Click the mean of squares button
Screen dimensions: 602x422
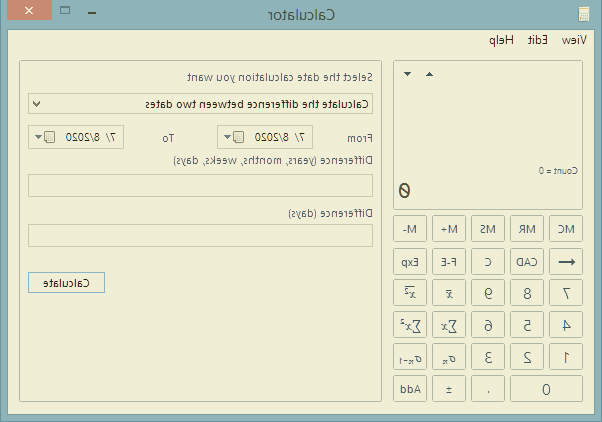[411, 294]
